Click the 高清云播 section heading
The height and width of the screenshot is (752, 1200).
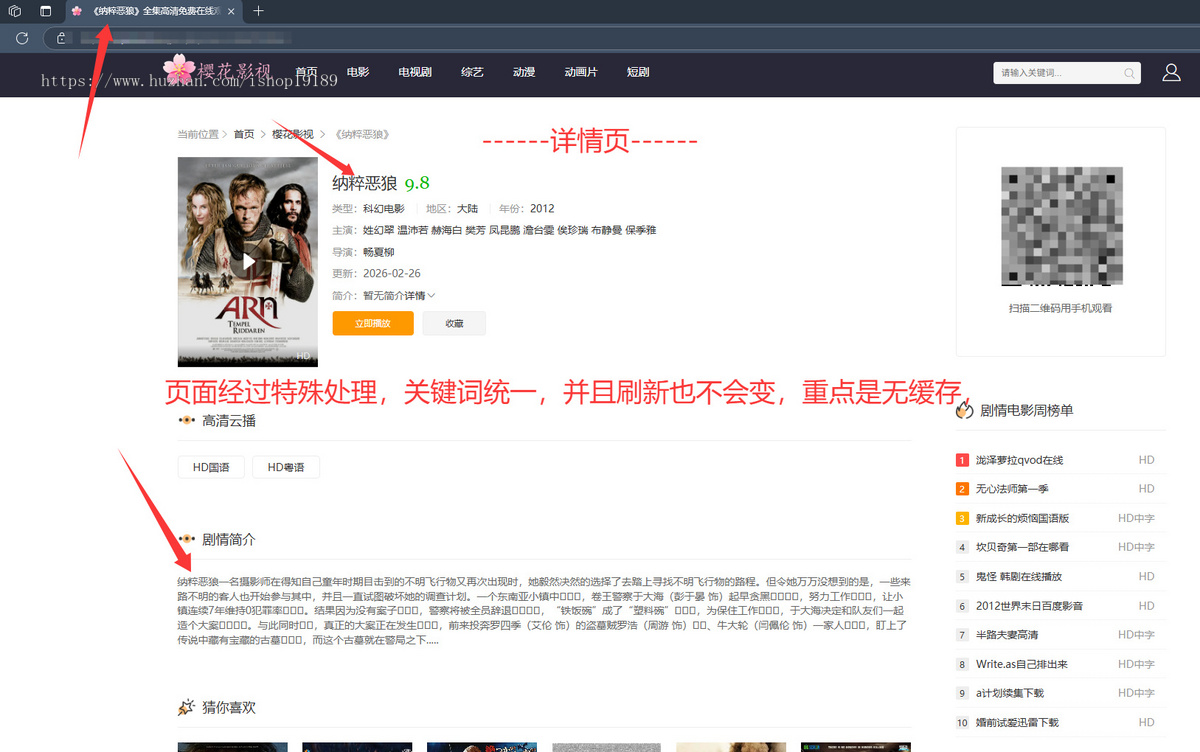(x=228, y=420)
